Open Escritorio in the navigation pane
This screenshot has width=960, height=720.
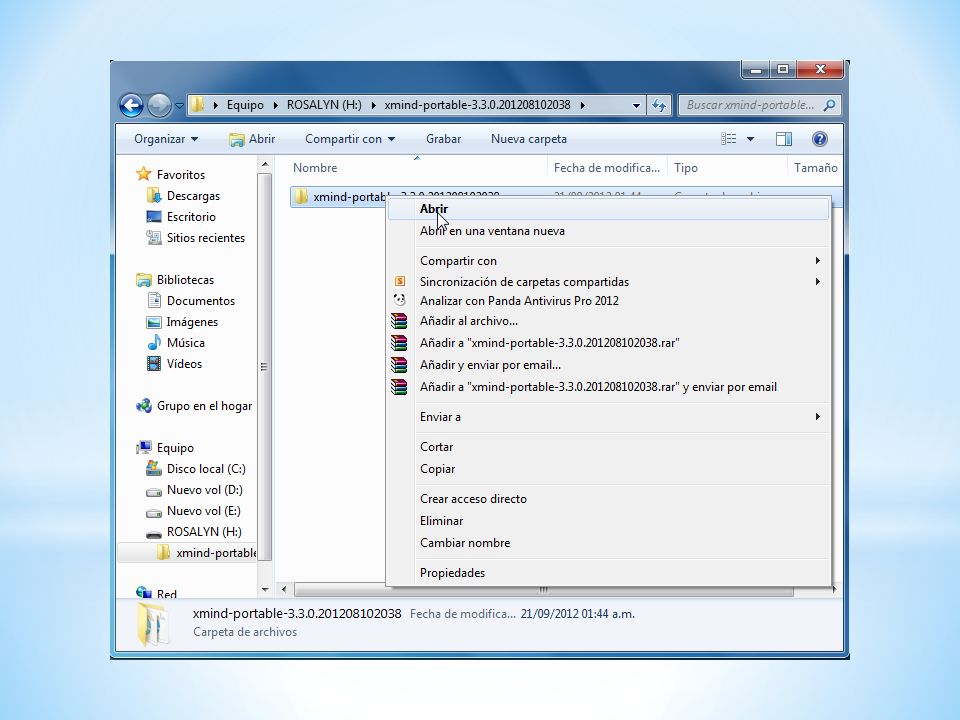(x=181, y=217)
